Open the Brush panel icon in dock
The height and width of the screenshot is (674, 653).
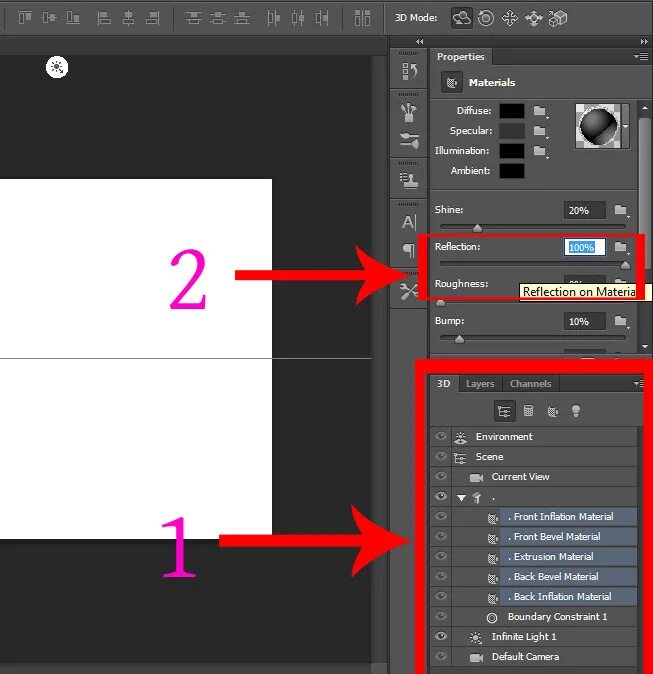coord(409,141)
